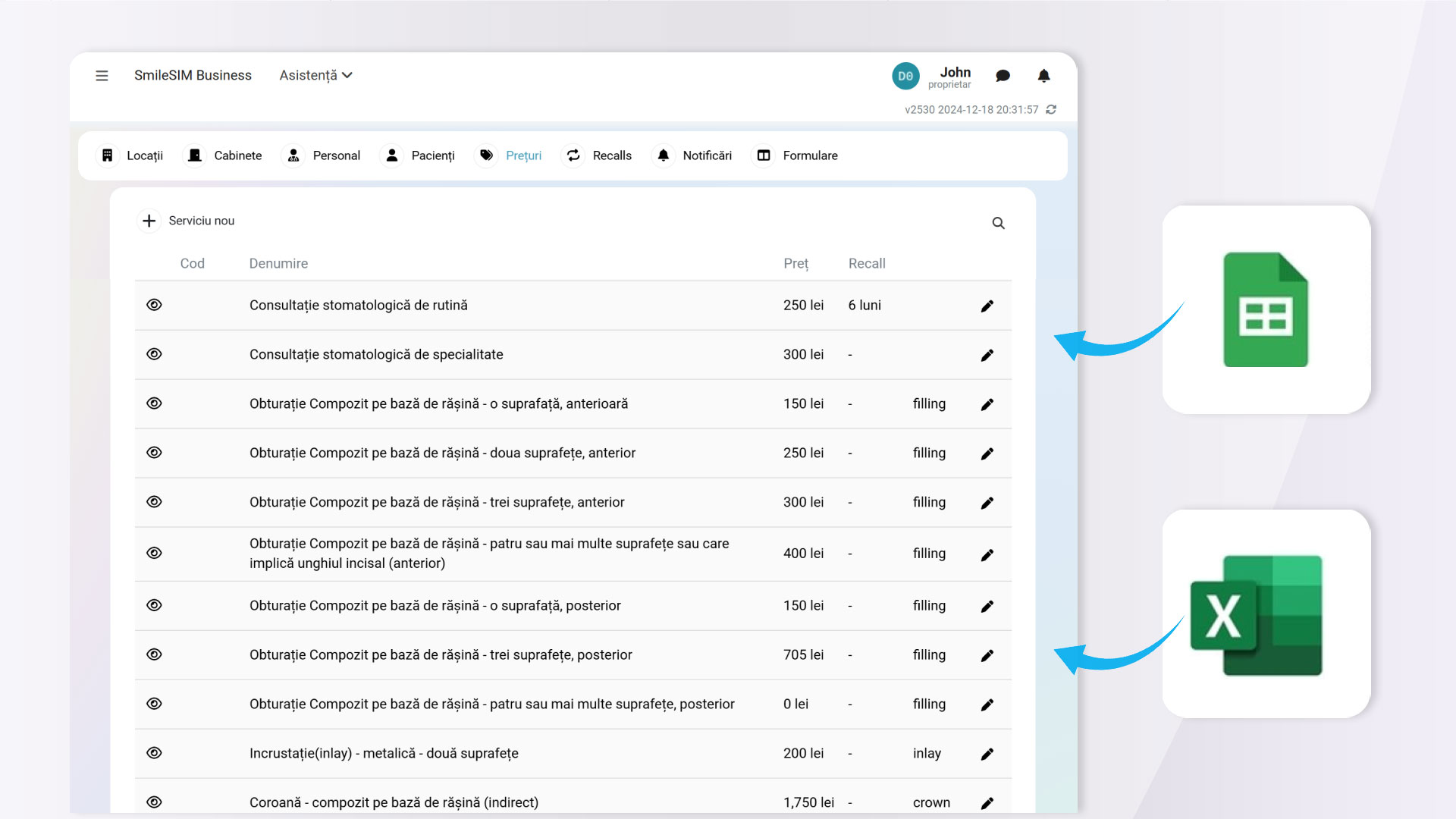Open the chat messages icon
The height and width of the screenshot is (819, 1456).
pos(1003,76)
